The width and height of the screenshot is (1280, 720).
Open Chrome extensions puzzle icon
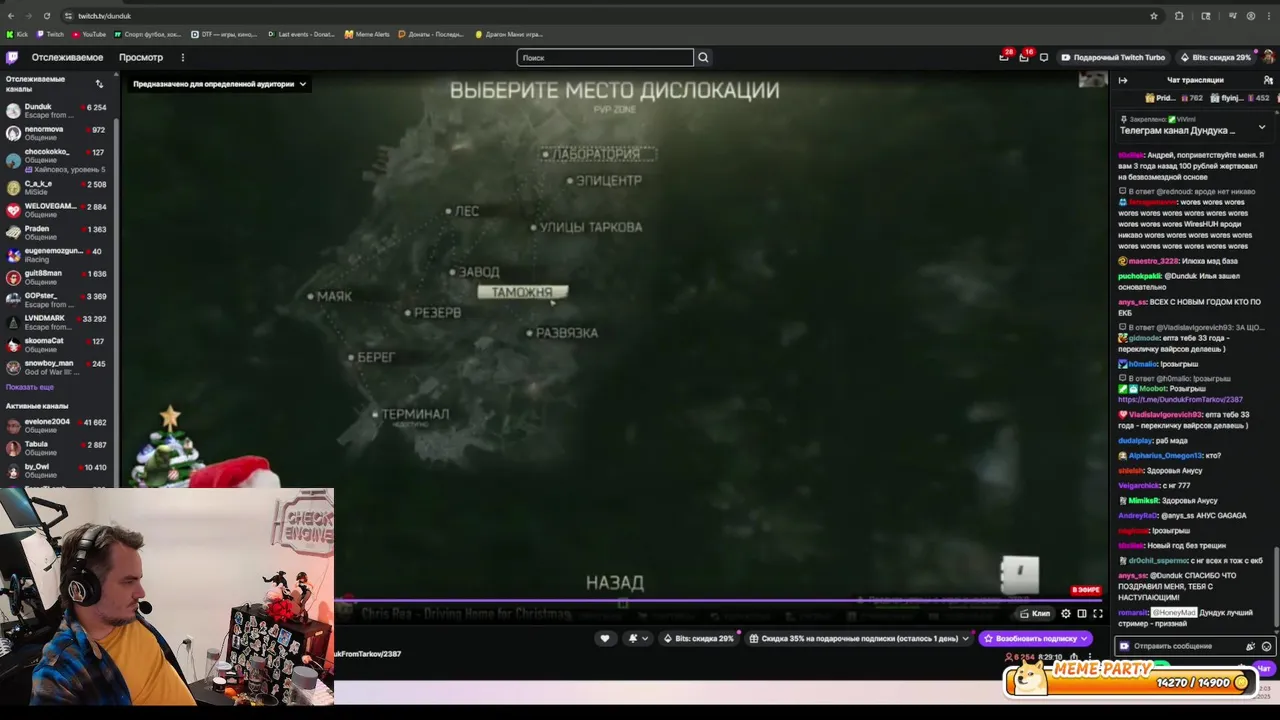(x=1180, y=16)
